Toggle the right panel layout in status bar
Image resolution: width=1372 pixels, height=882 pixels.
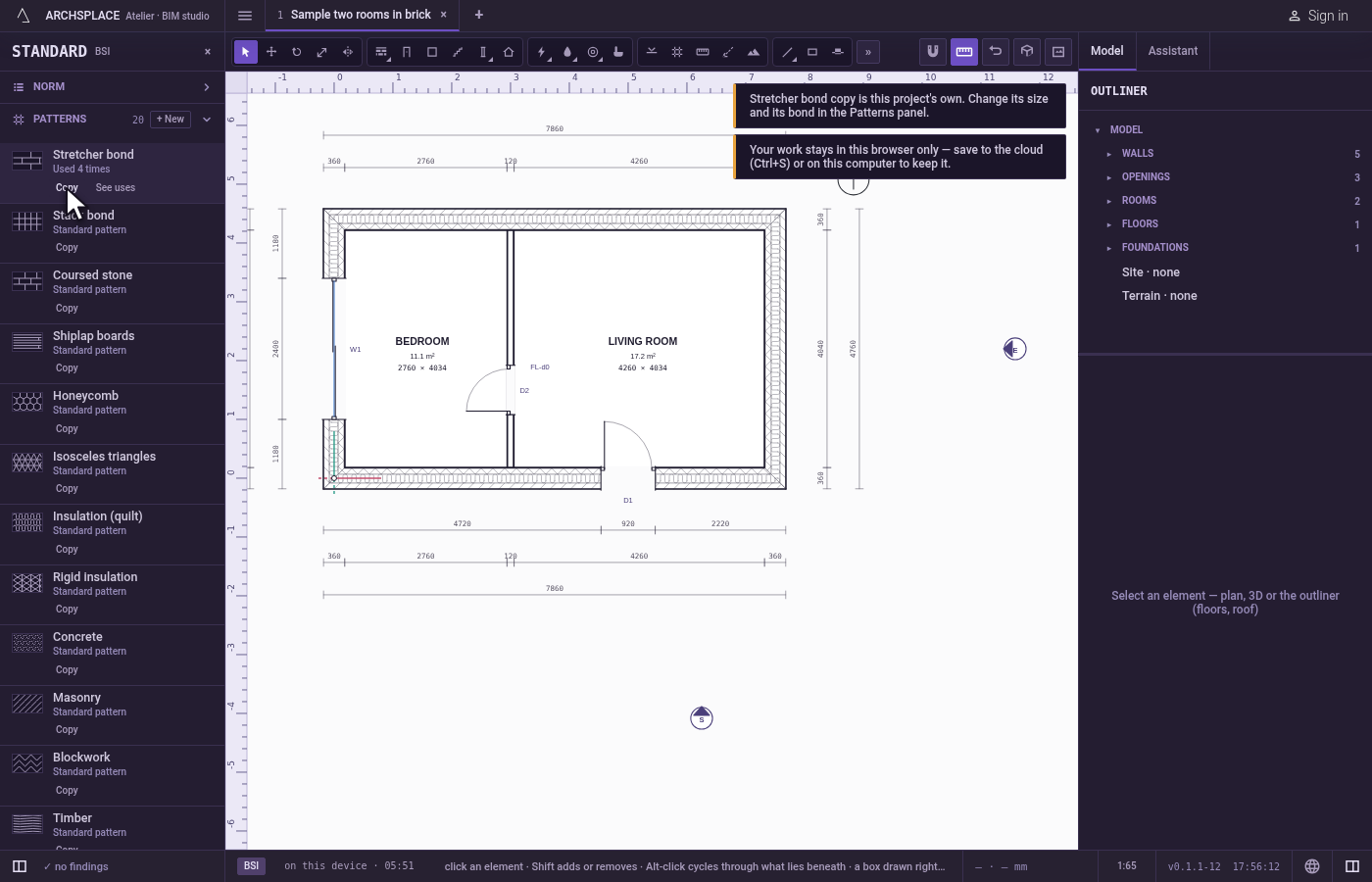[x=1352, y=866]
